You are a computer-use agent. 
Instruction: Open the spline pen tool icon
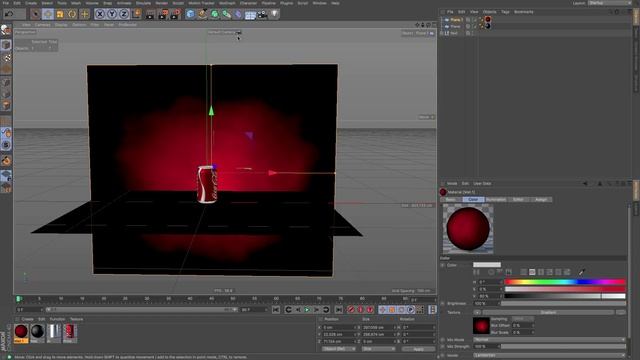(x=202, y=15)
